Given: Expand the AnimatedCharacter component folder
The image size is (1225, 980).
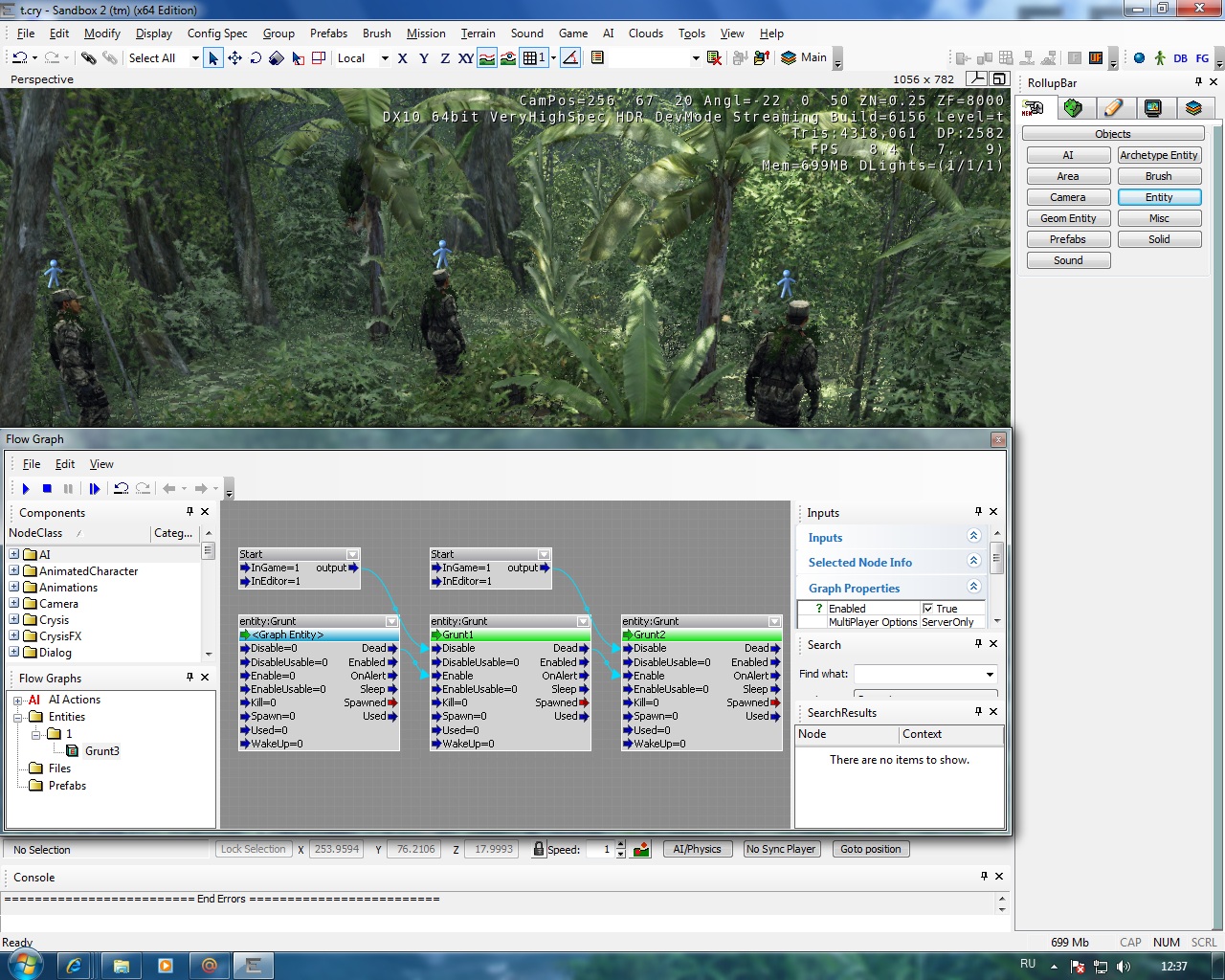Looking at the screenshot, I should point(14,571).
